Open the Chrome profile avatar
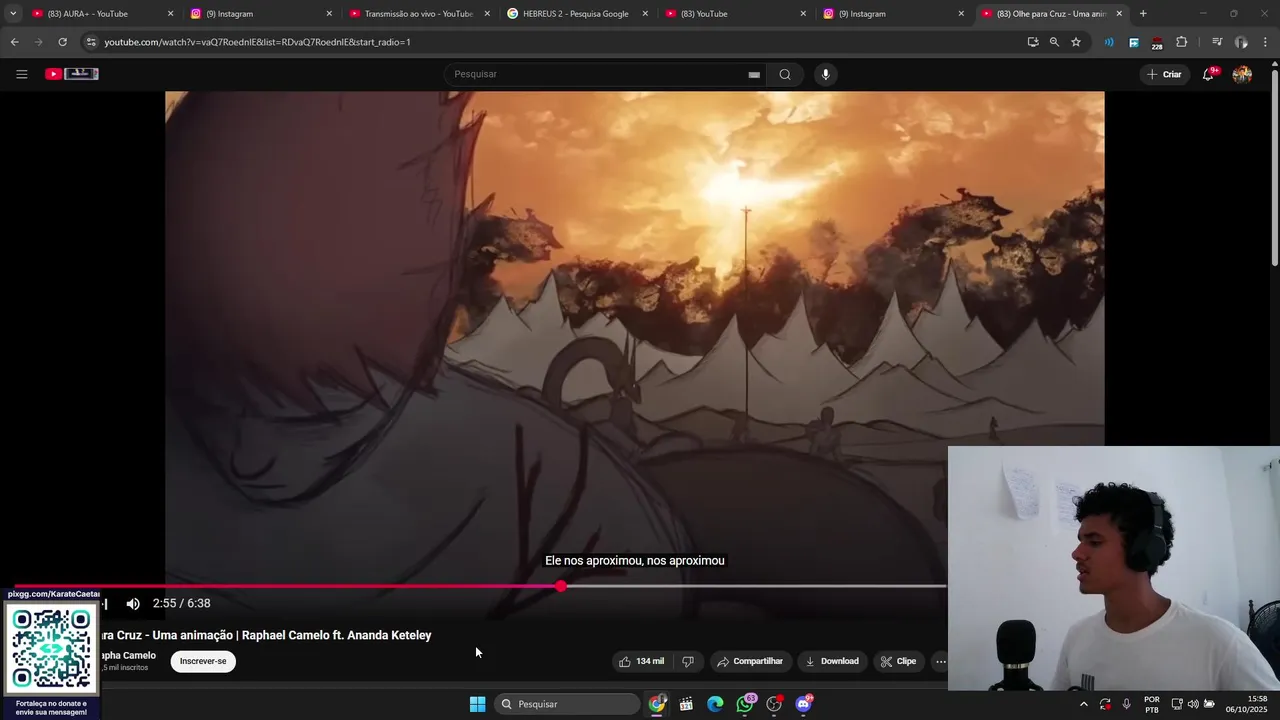The height and width of the screenshot is (720, 1280). point(1241,42)
